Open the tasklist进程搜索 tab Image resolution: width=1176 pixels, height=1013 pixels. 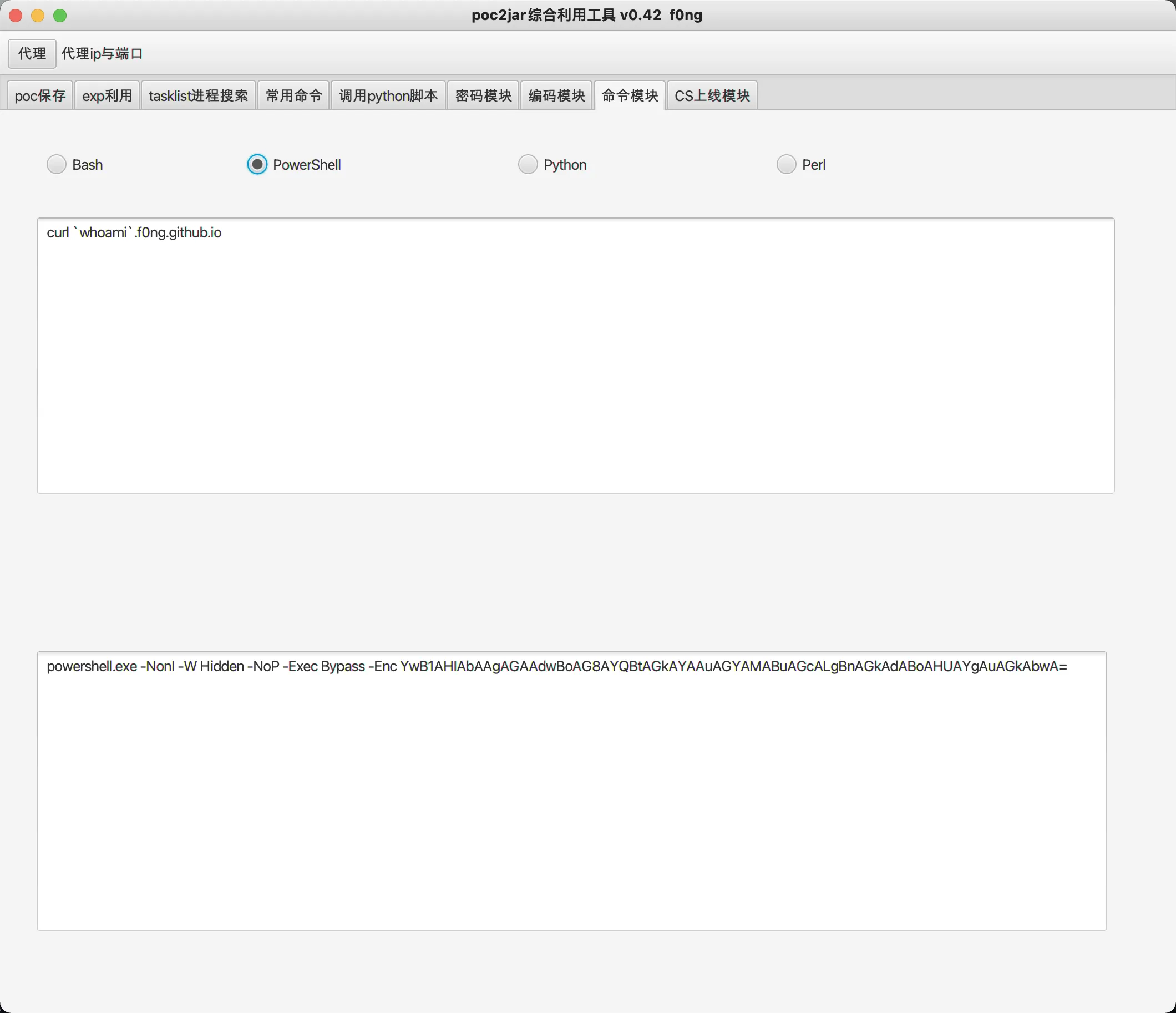tap(198, 95)
